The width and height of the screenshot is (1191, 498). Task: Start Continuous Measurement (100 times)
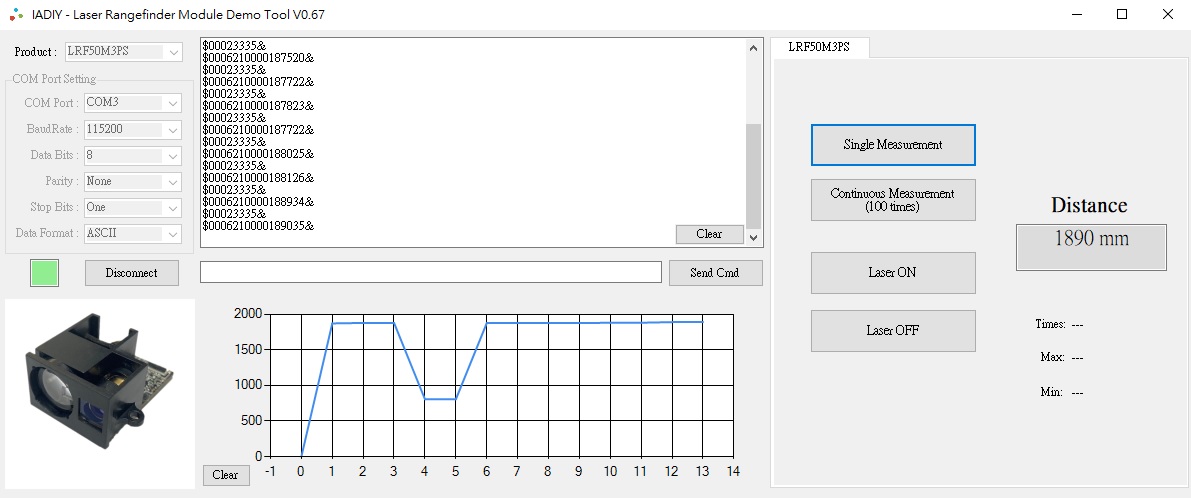click(892, 200)
